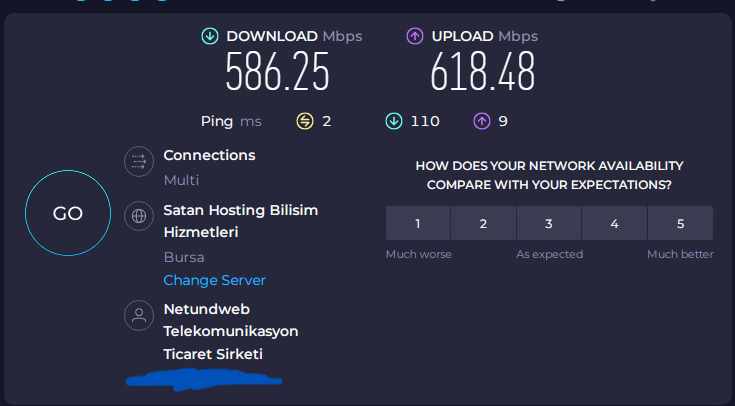Click the Multi connections setting
This screenshot has width=735, height=406.
pos(181,180)
